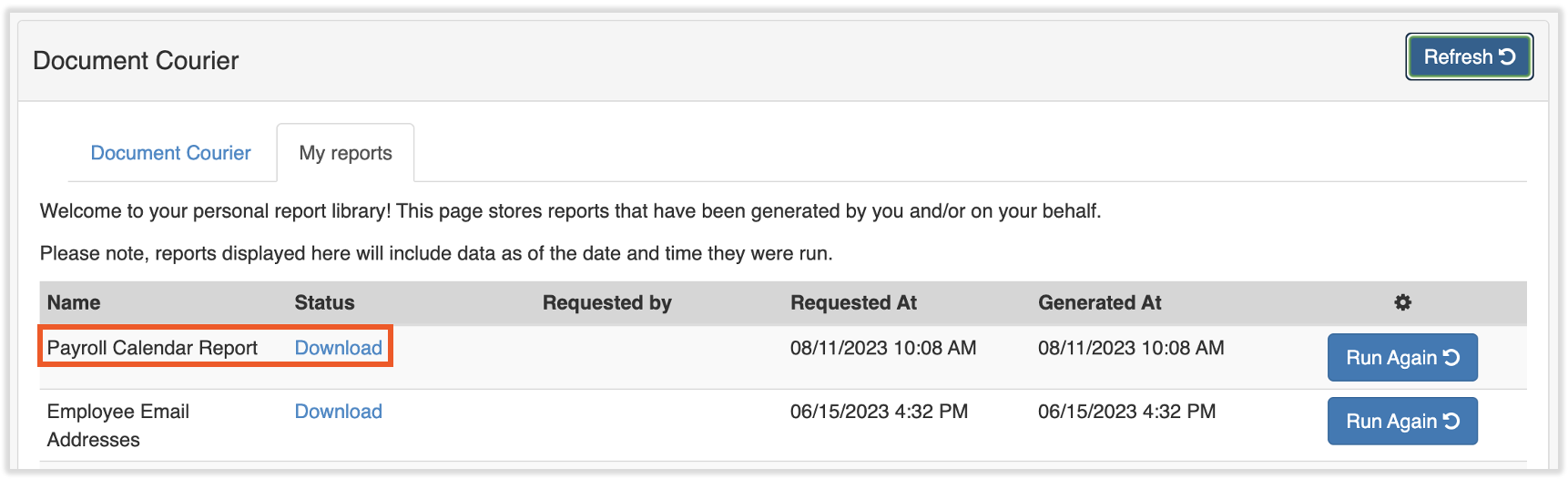Click the Document Courier panel heading
This screenshot has height=479, width=1568.
(136, 61)
